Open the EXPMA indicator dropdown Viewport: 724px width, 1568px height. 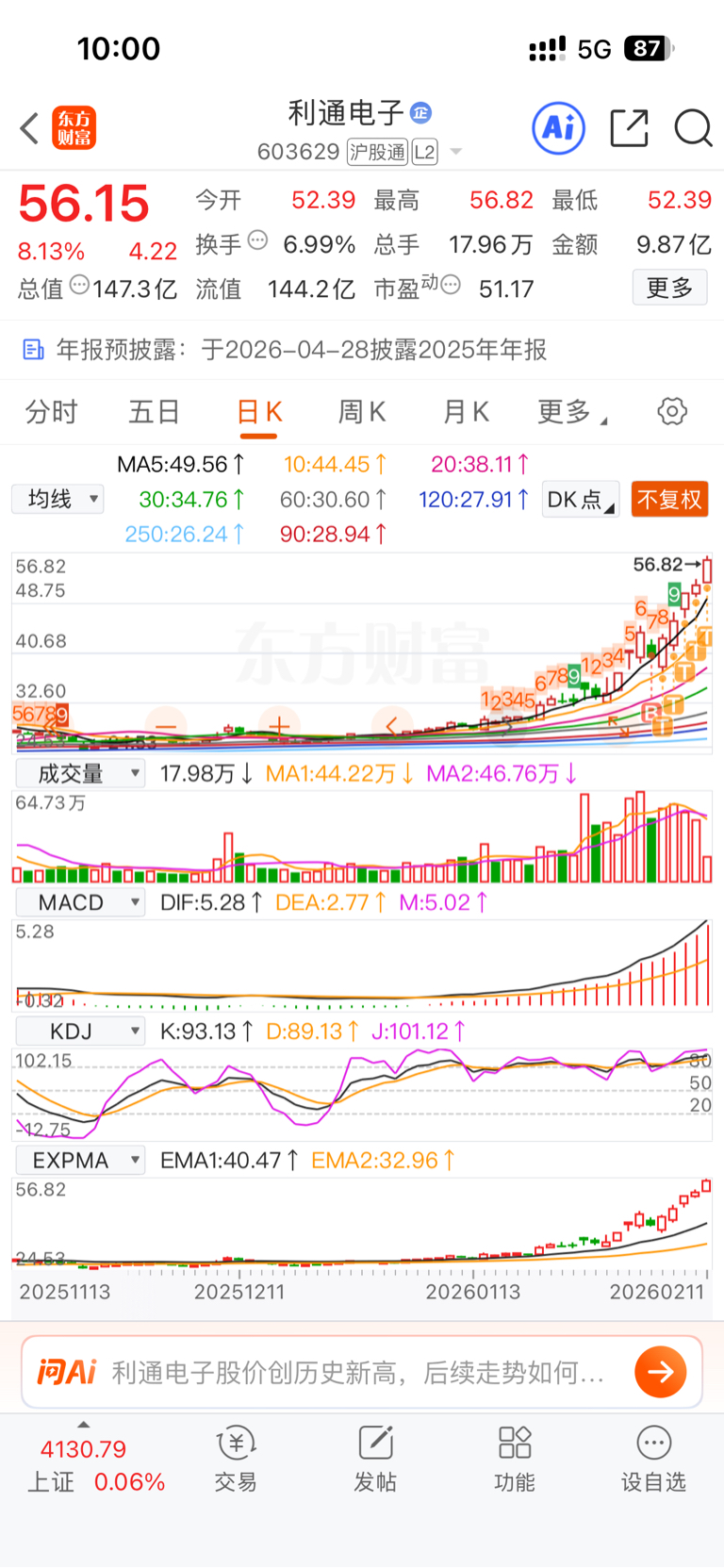(80, 1160)
